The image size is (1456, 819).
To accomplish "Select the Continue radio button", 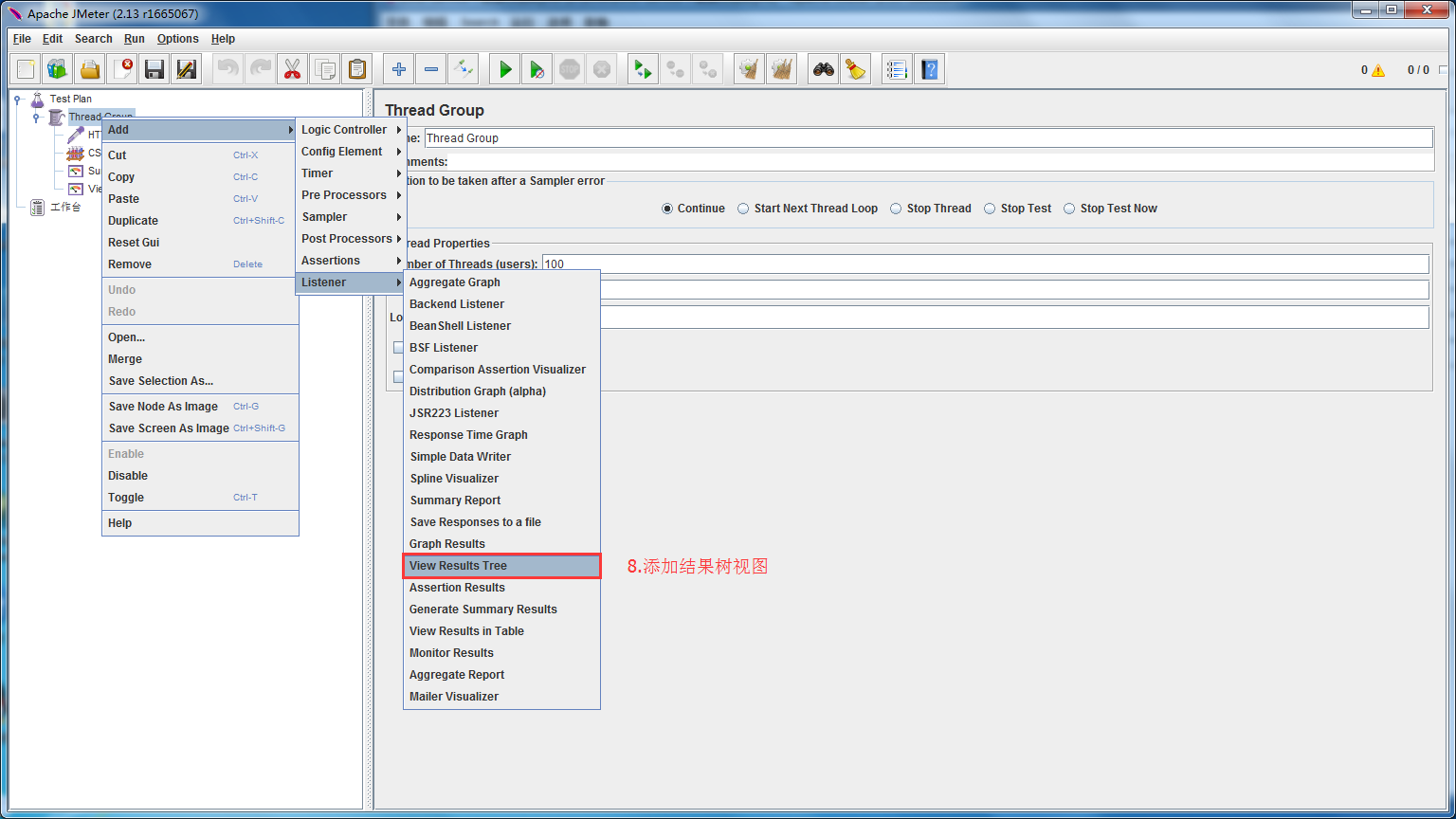I will coord(667,209).
